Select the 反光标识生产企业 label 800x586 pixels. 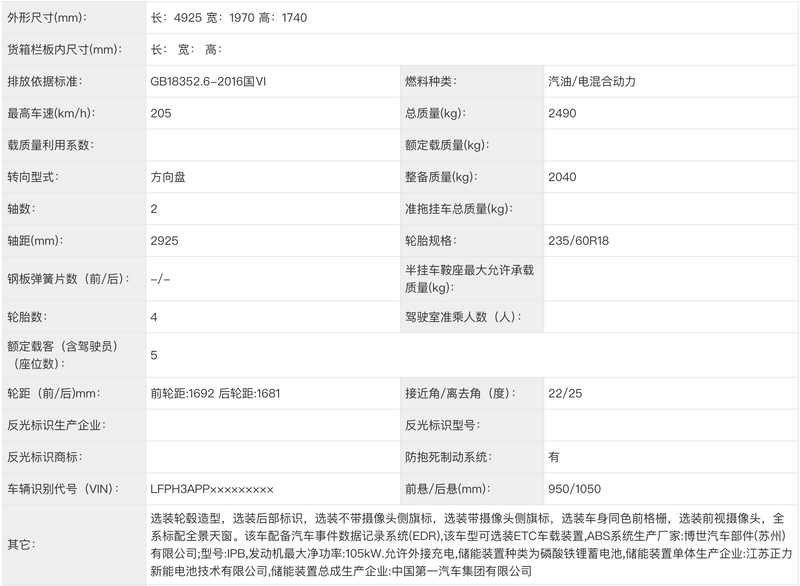pos(57,425)
